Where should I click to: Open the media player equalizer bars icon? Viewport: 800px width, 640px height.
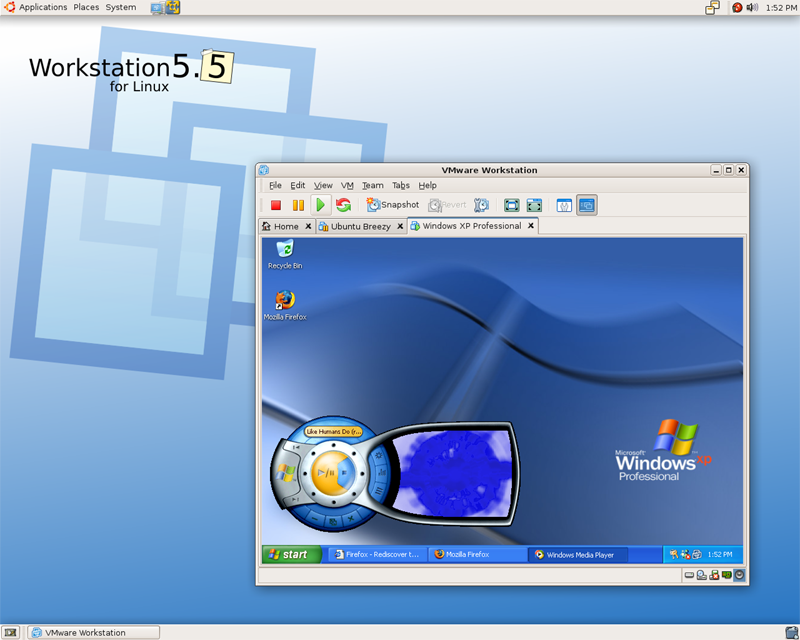click(x=382, y=473)
